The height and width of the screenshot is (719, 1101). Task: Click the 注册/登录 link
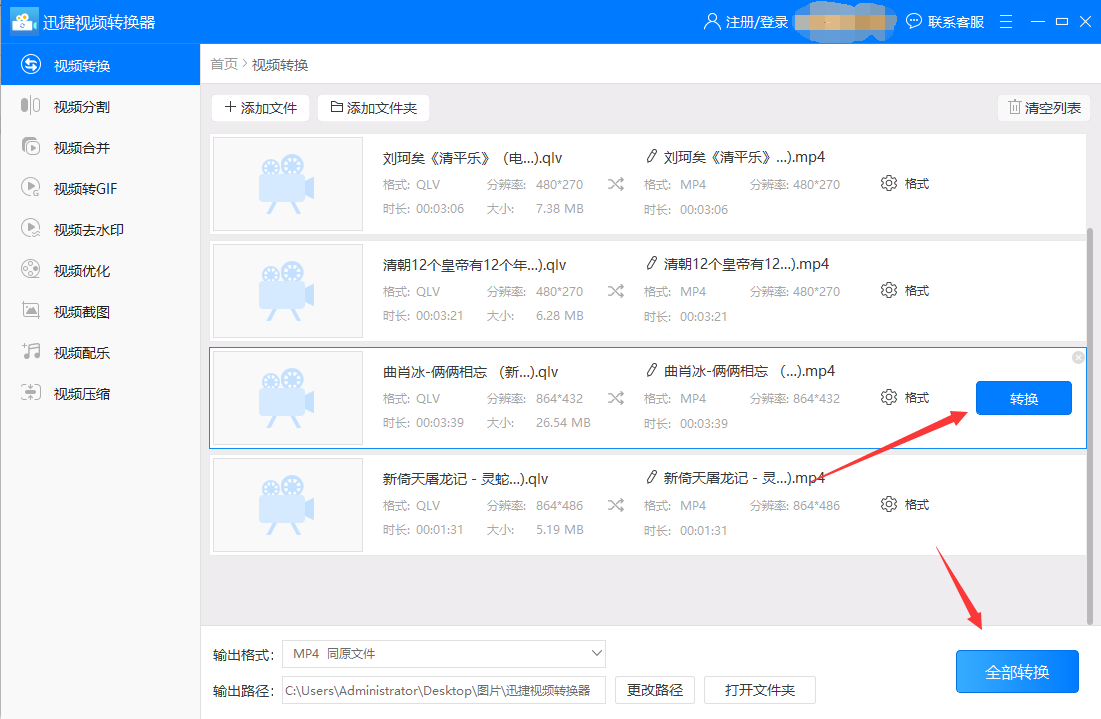point(746,22)
